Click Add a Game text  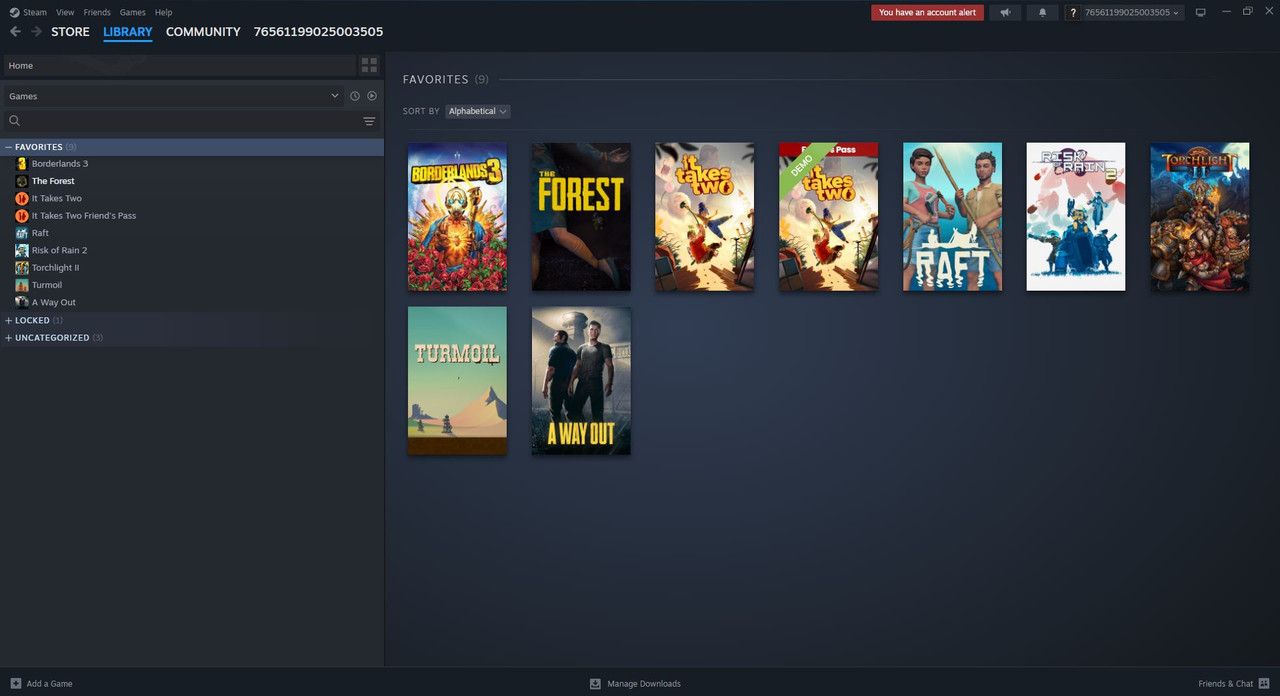click(49, 684)
